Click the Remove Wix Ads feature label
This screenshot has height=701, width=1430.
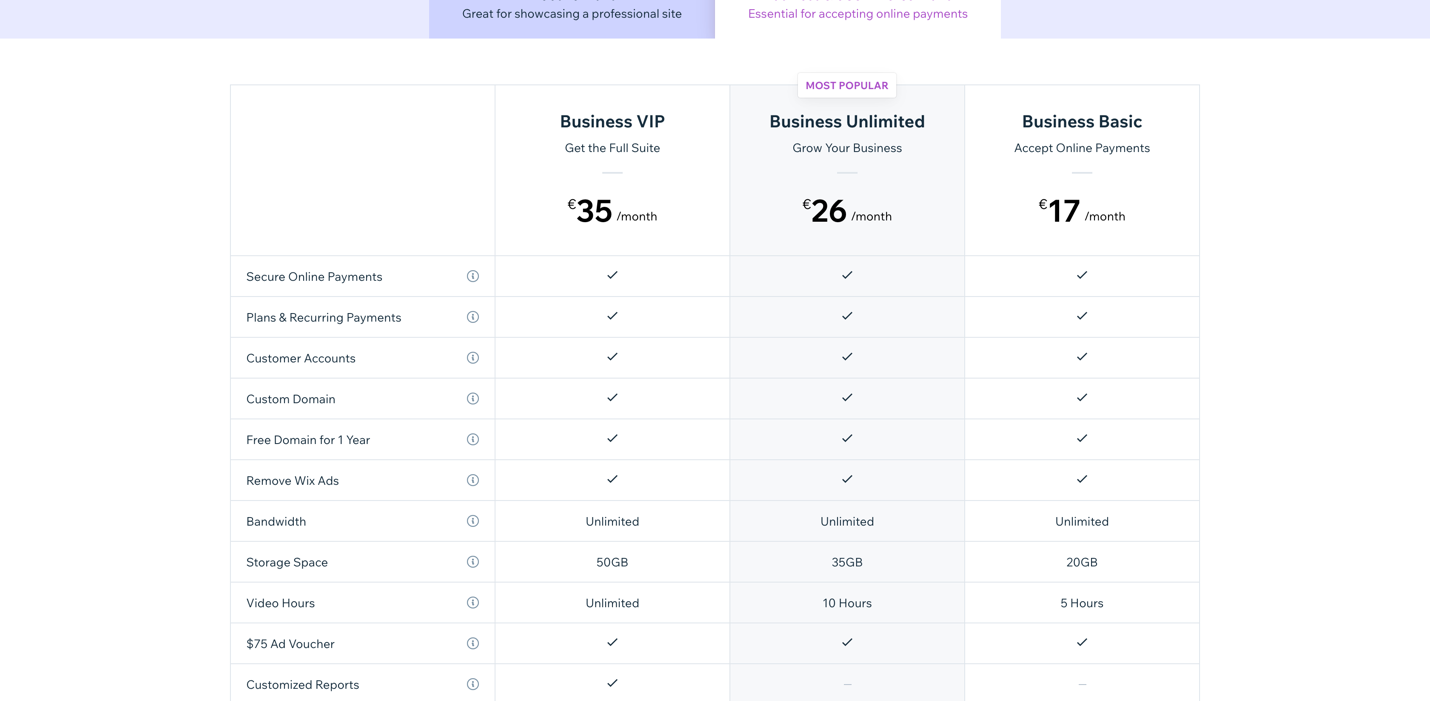click(x=292, y=481)
